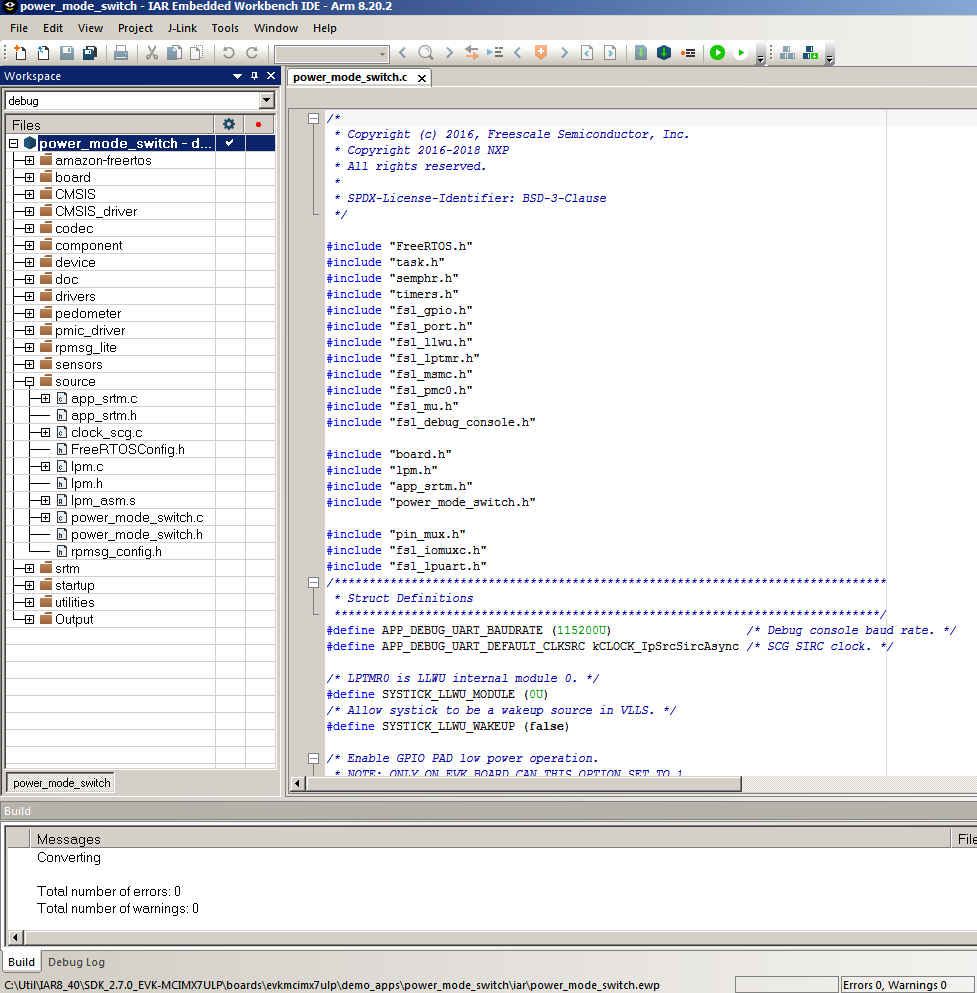Click the New Document toolbar icon

point(20,53)
